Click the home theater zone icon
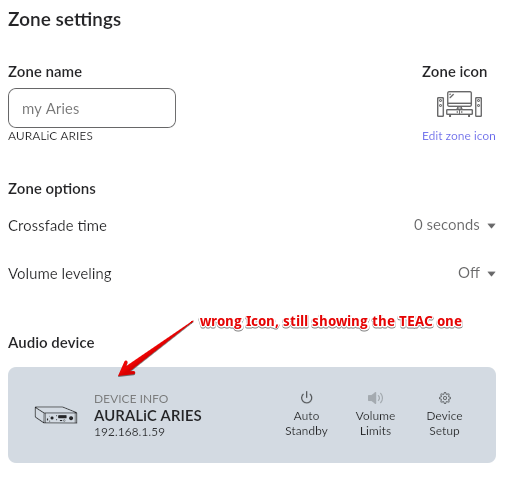Viewport: 512px width, 479px height. pyautogui.click(x=459, y=104)
